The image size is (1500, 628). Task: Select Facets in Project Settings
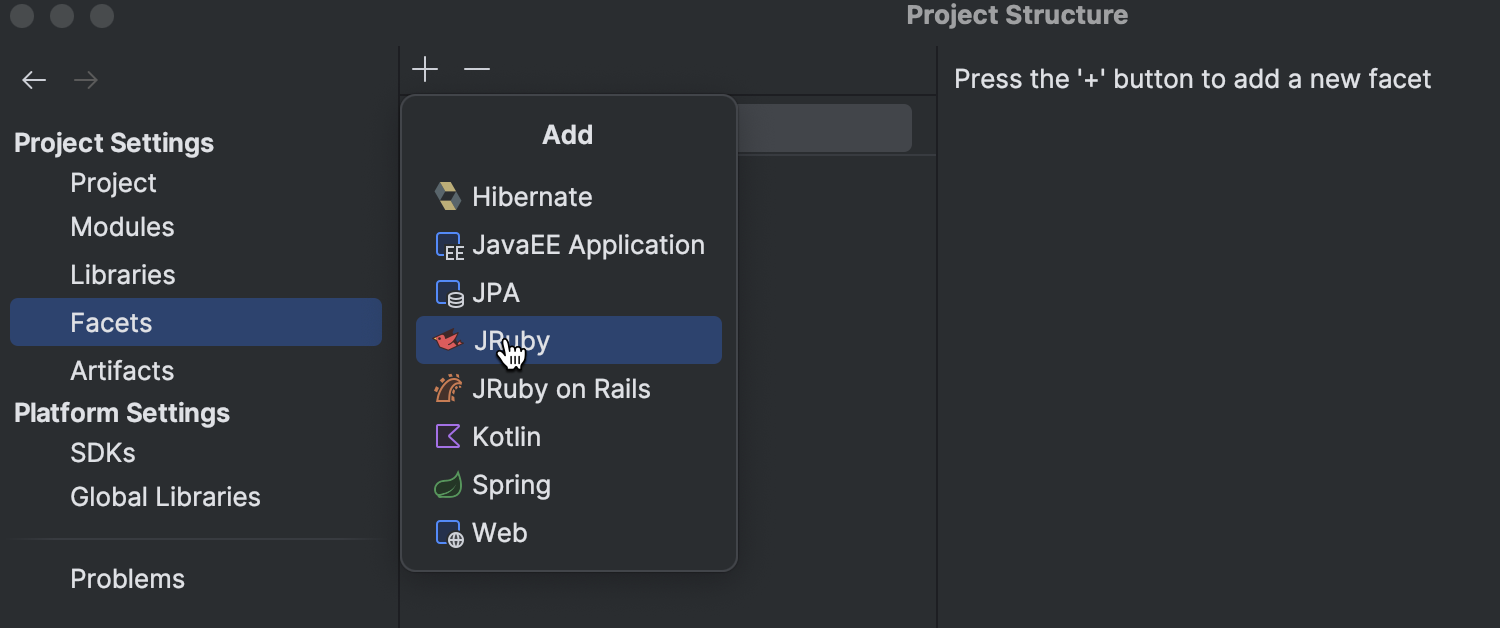[111, 322]
